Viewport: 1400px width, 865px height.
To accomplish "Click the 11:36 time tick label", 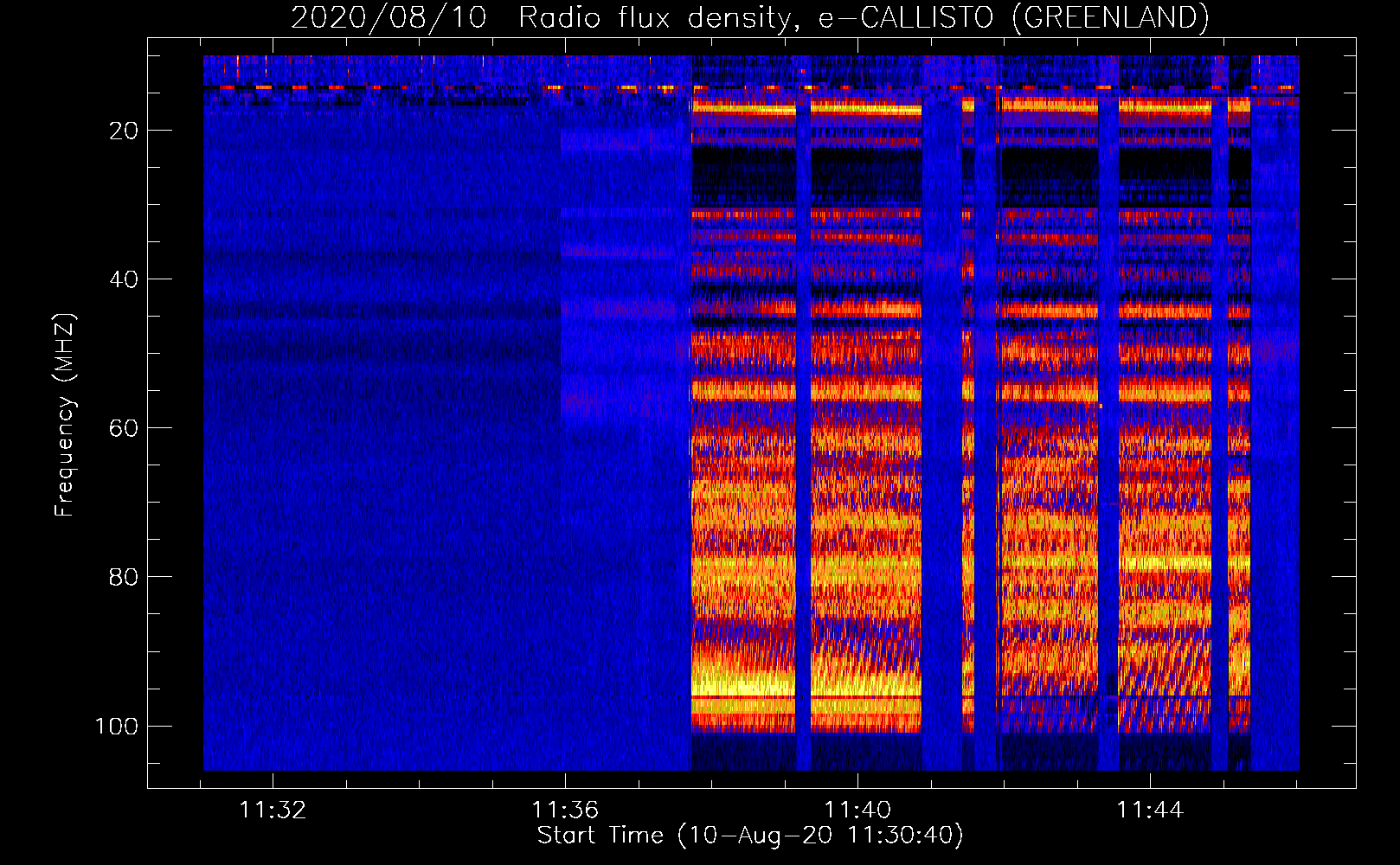I will coord(565,810).
